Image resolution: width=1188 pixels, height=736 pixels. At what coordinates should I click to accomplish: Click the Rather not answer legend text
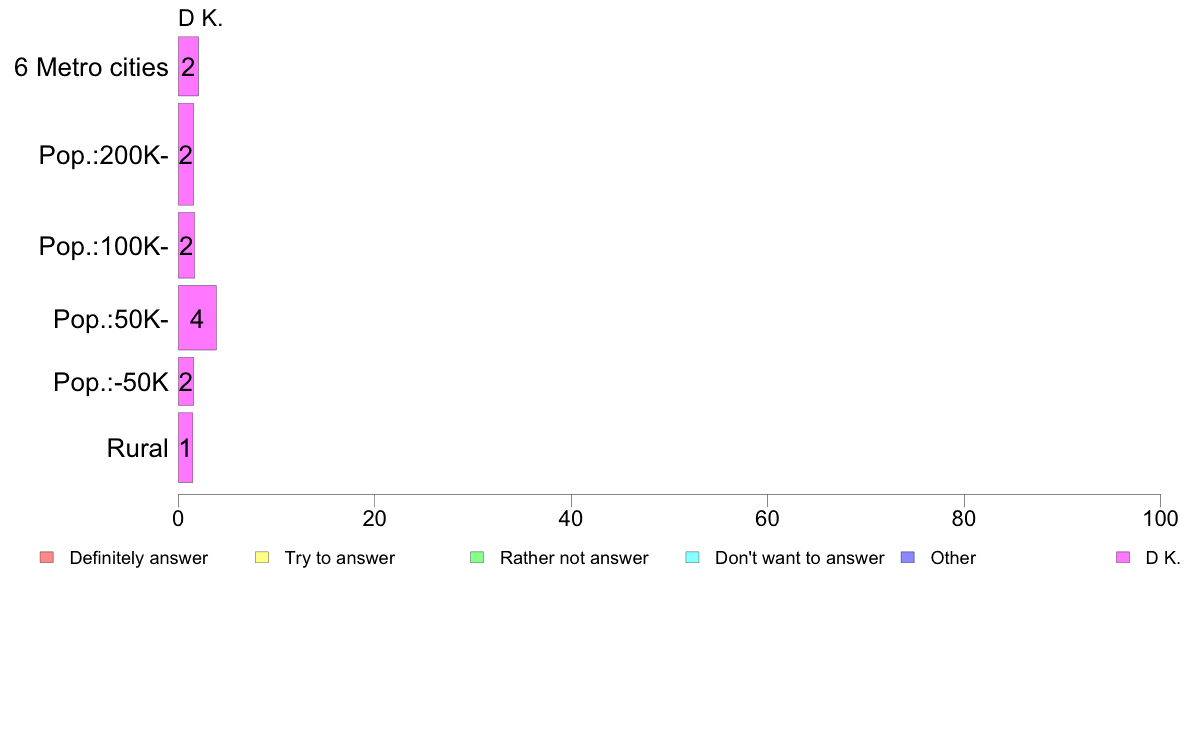click(574, 558)
